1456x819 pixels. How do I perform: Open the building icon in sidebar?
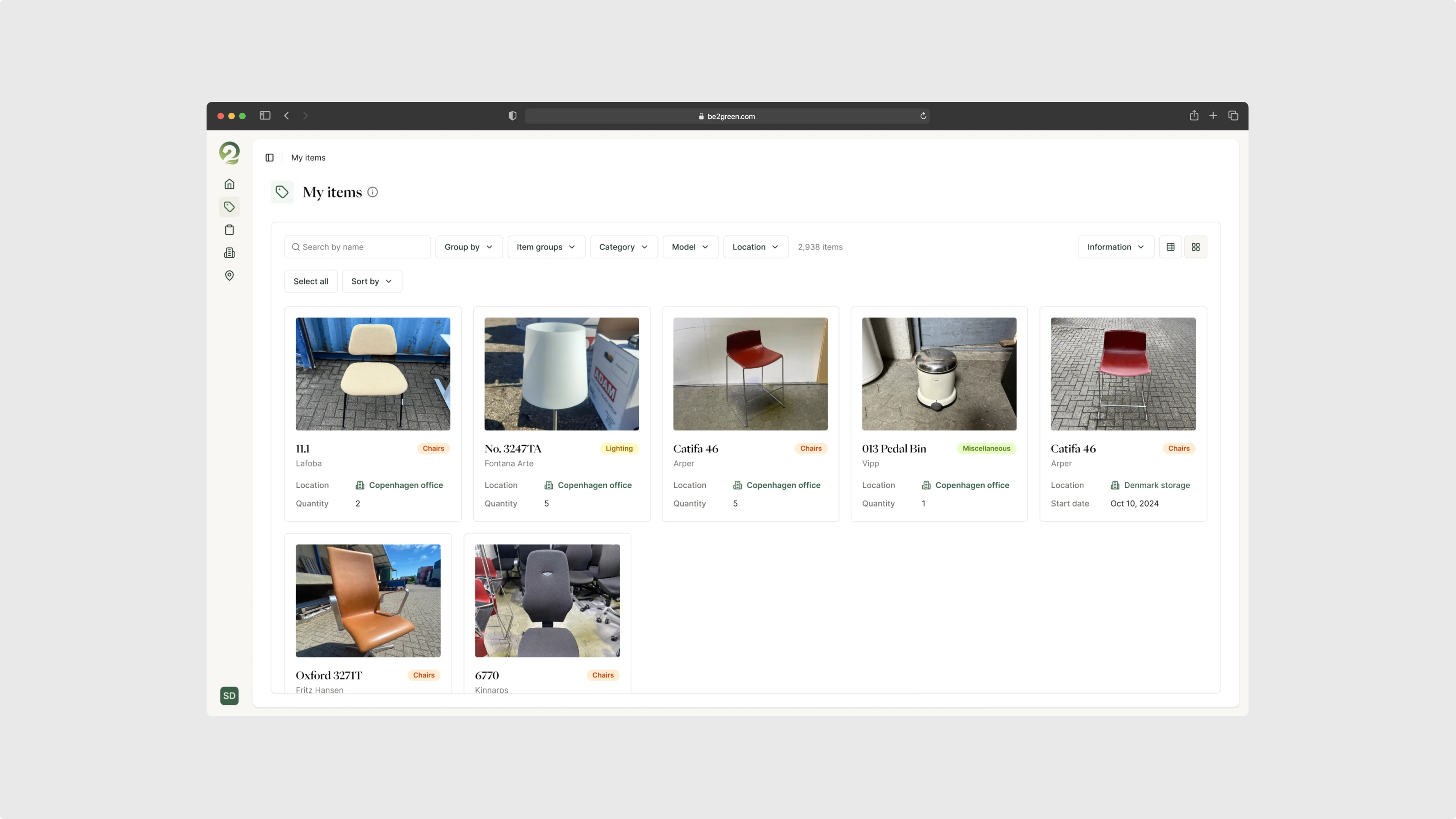pos(229,253)
